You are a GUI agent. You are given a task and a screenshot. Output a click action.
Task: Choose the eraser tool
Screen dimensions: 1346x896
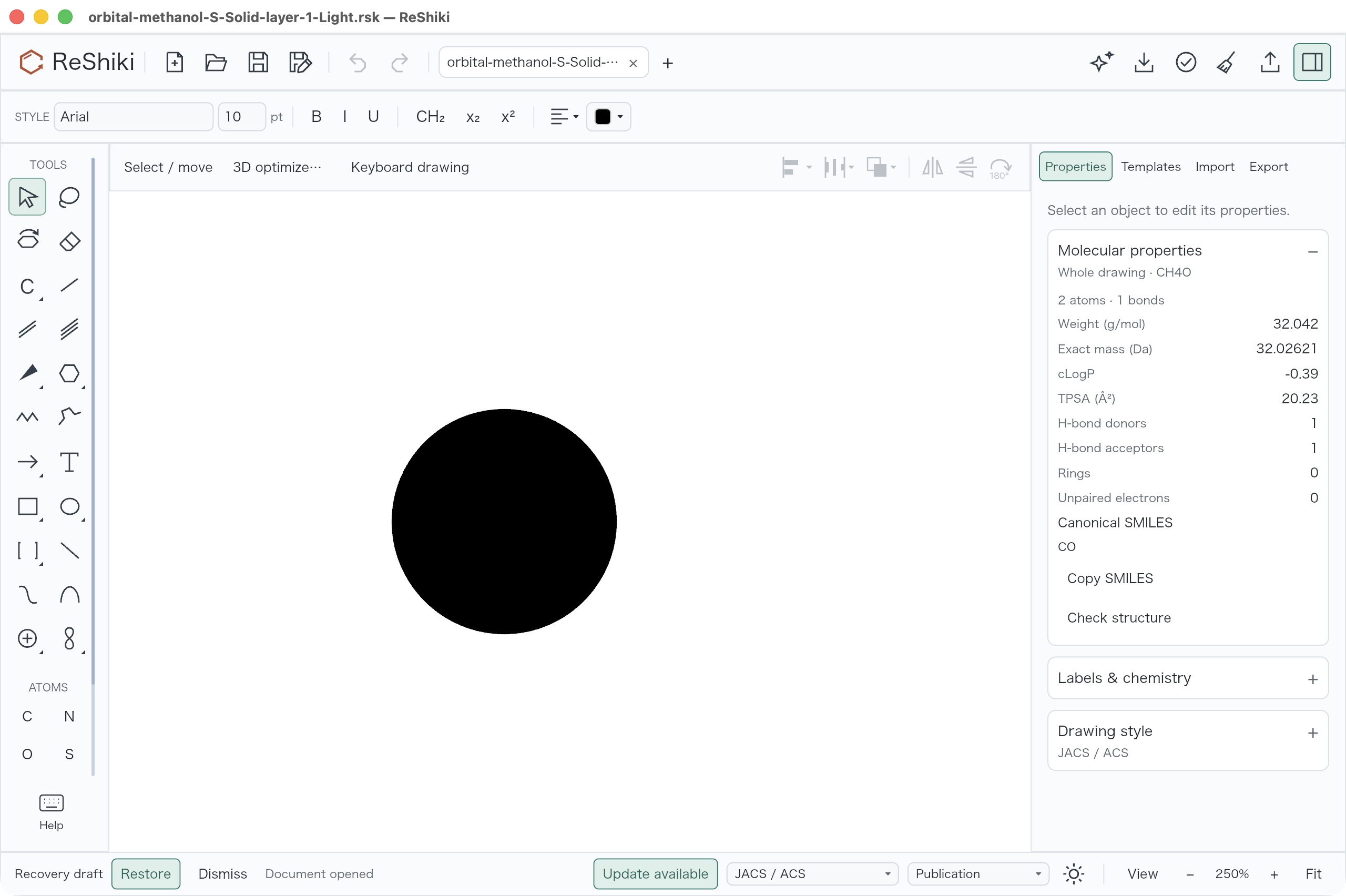69,241
